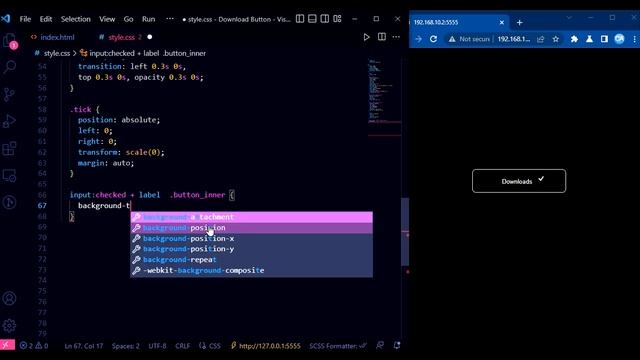Open the Selection menu
The image size is (640, 360).
76,19
